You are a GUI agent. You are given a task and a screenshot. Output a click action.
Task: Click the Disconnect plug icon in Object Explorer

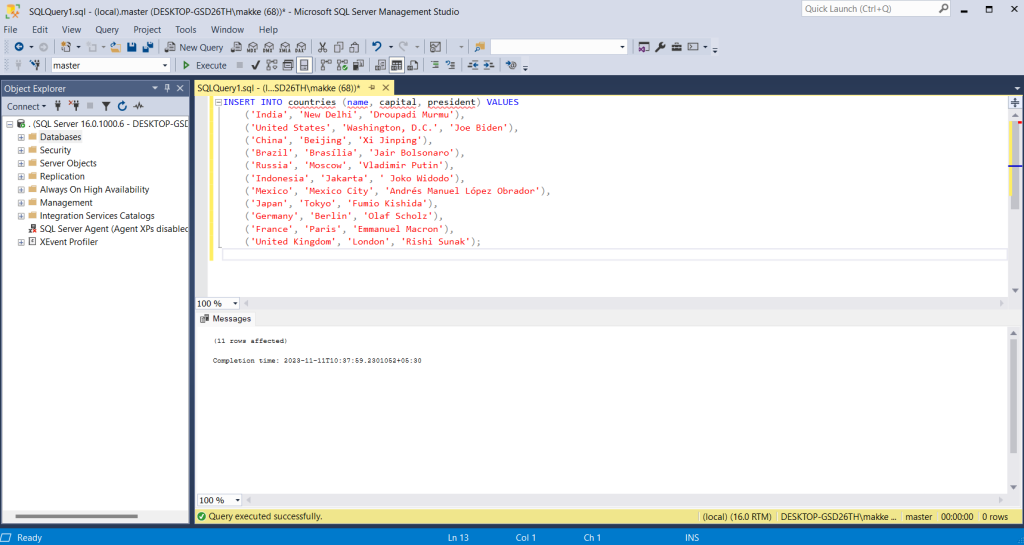(x=74, y=106)
